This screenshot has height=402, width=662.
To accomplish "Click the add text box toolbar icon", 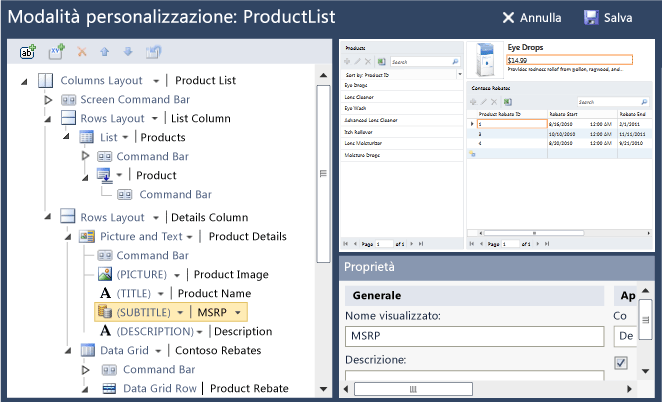I will [27, 51].
